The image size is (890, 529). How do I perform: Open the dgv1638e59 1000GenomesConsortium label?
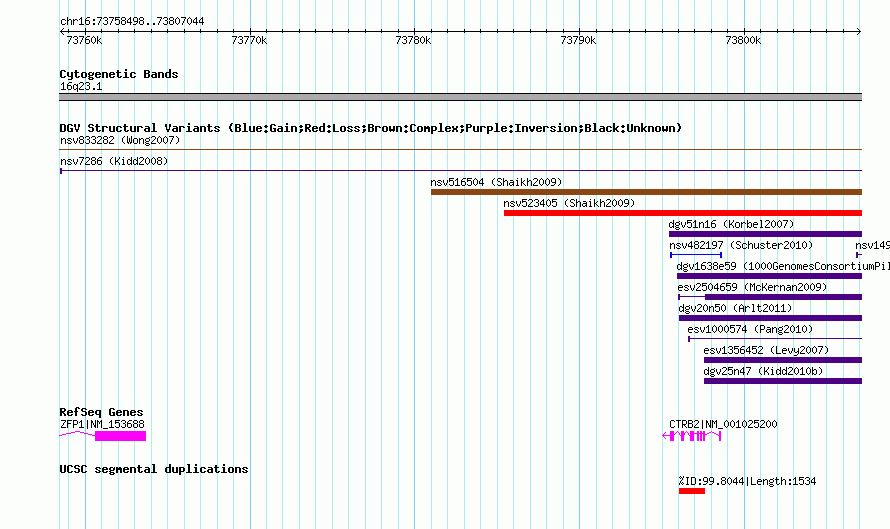click(783, 266)
